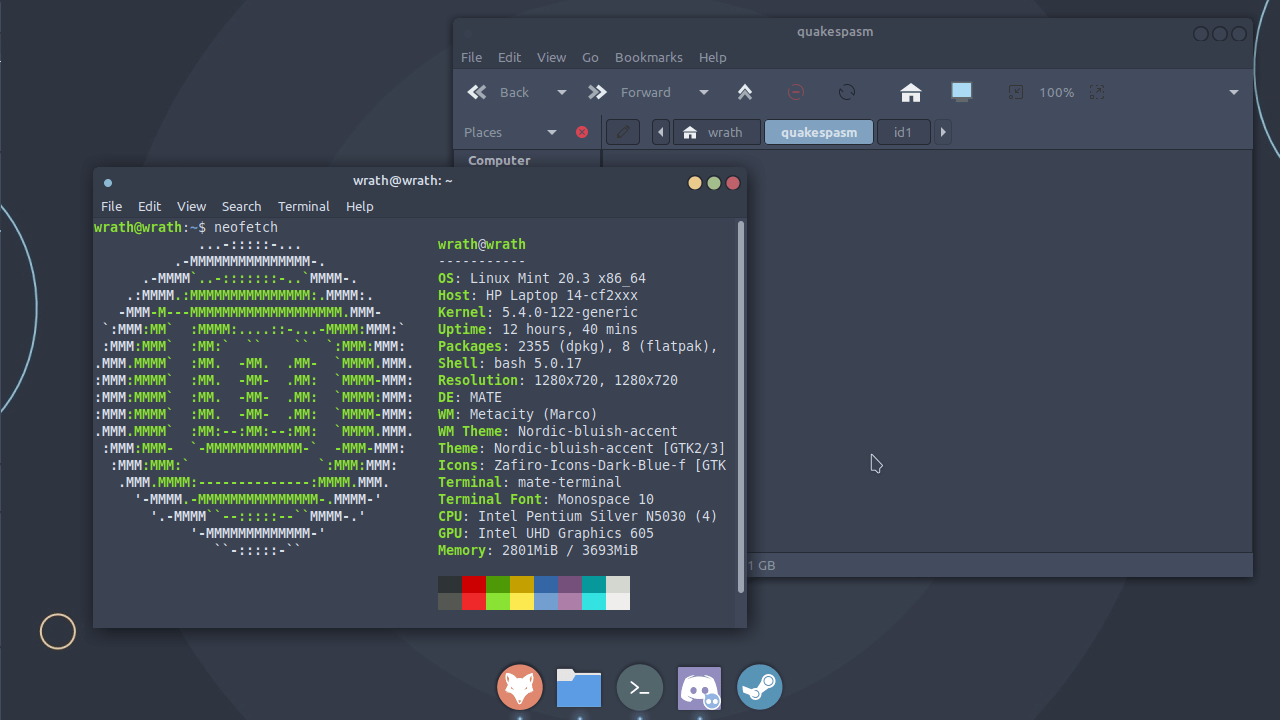Open parent folder with the Up icon
Image resolution: width=1280 pixels, height=720 pixels.
pos(745,92)
